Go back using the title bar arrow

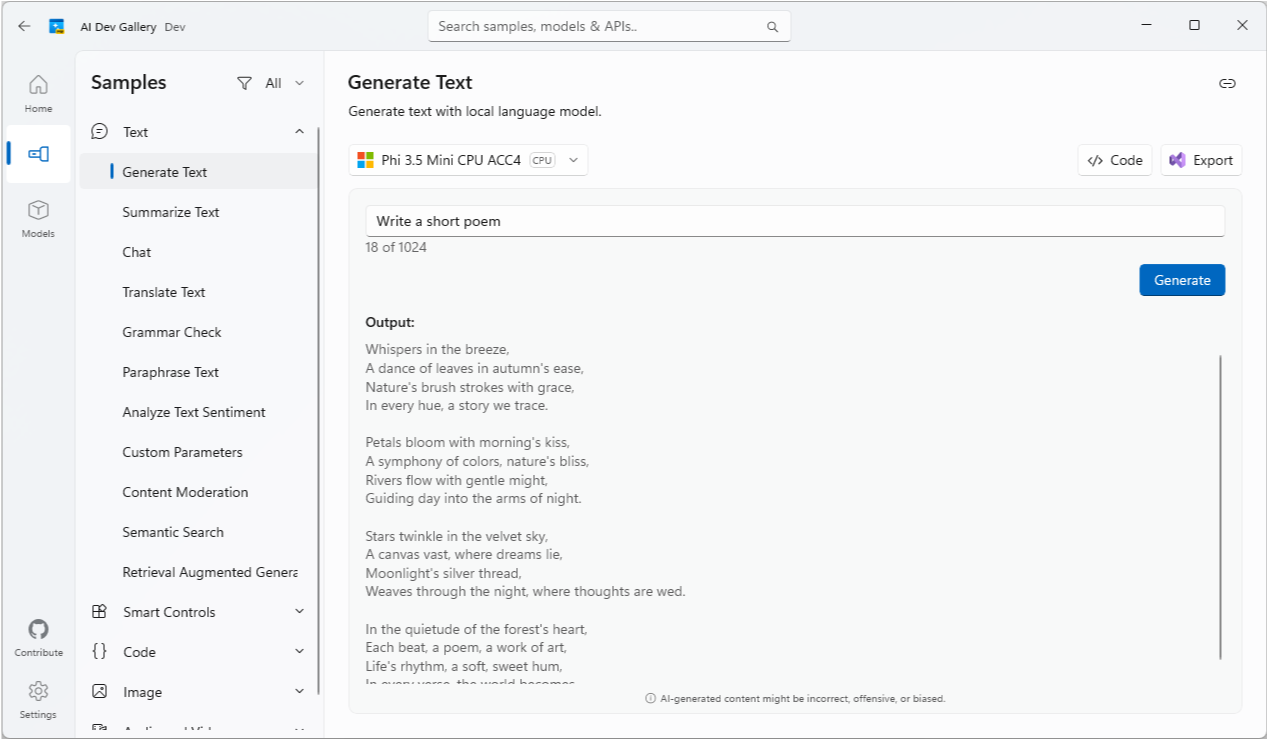(24, 27)
